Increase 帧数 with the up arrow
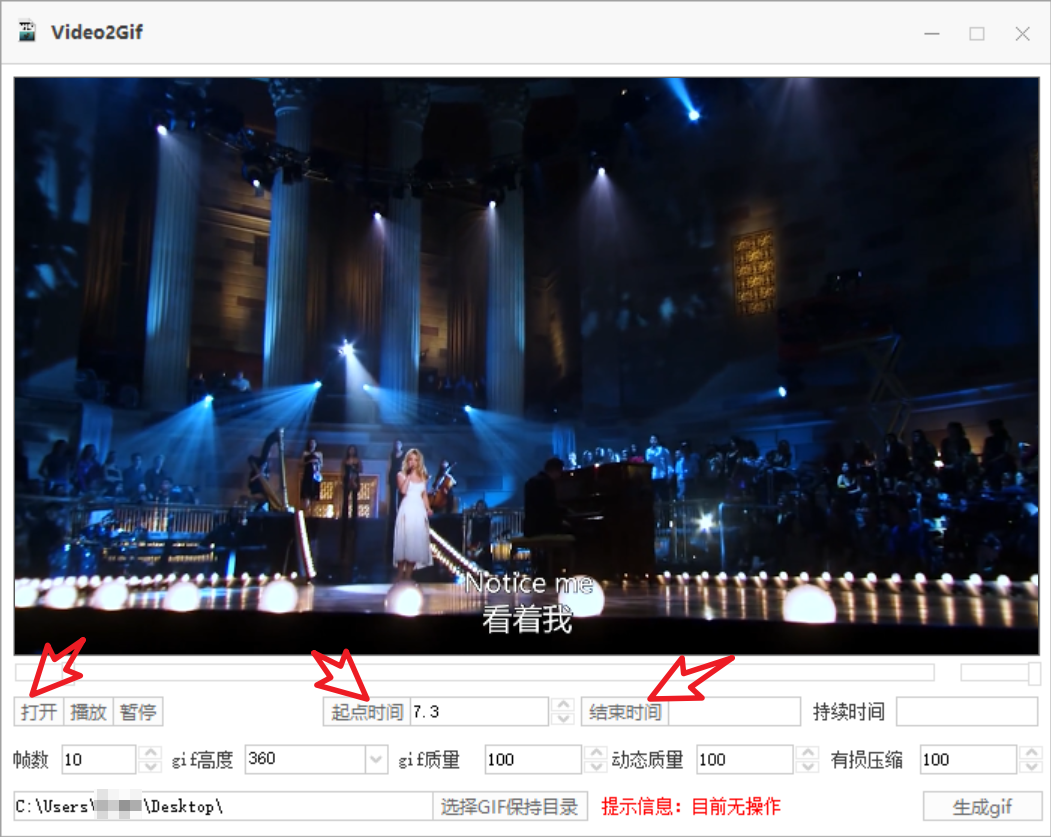Screen dimensions: 1051x837 [x=151, y=753]
